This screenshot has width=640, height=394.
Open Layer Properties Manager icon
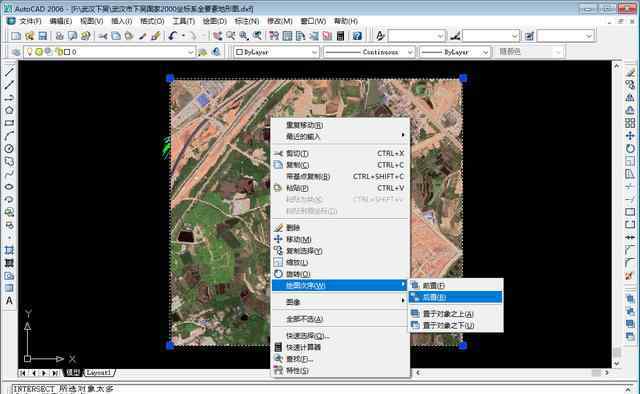point(16,52)
